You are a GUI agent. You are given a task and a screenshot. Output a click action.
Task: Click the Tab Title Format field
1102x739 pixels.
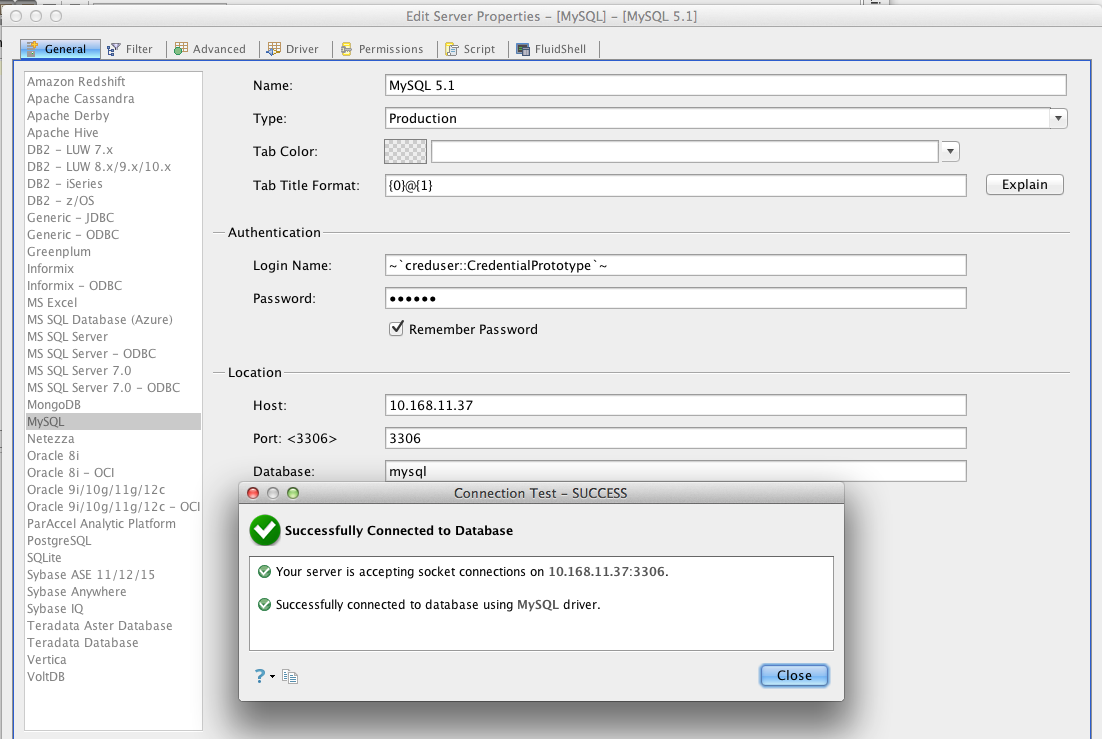click(675, 185)
